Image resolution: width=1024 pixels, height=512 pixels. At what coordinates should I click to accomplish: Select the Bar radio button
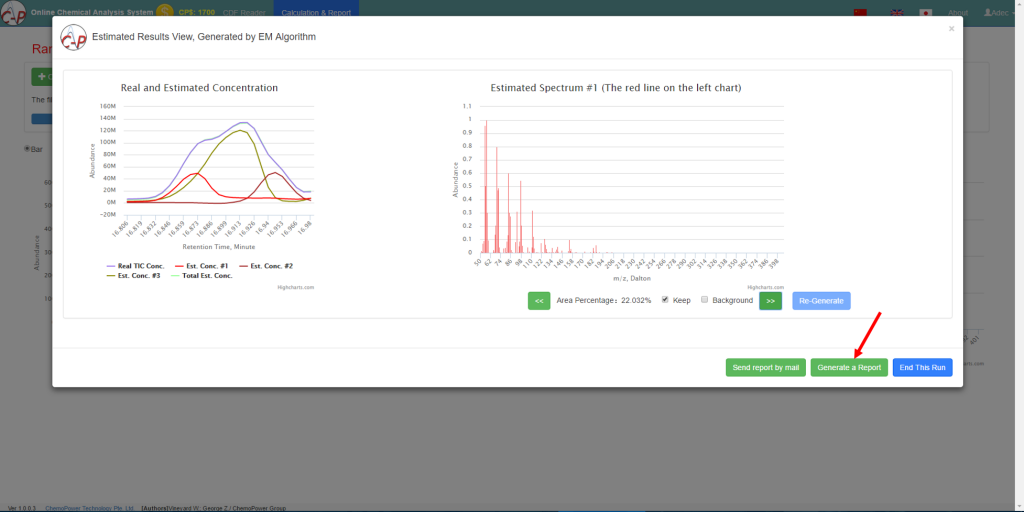[27, 149]
